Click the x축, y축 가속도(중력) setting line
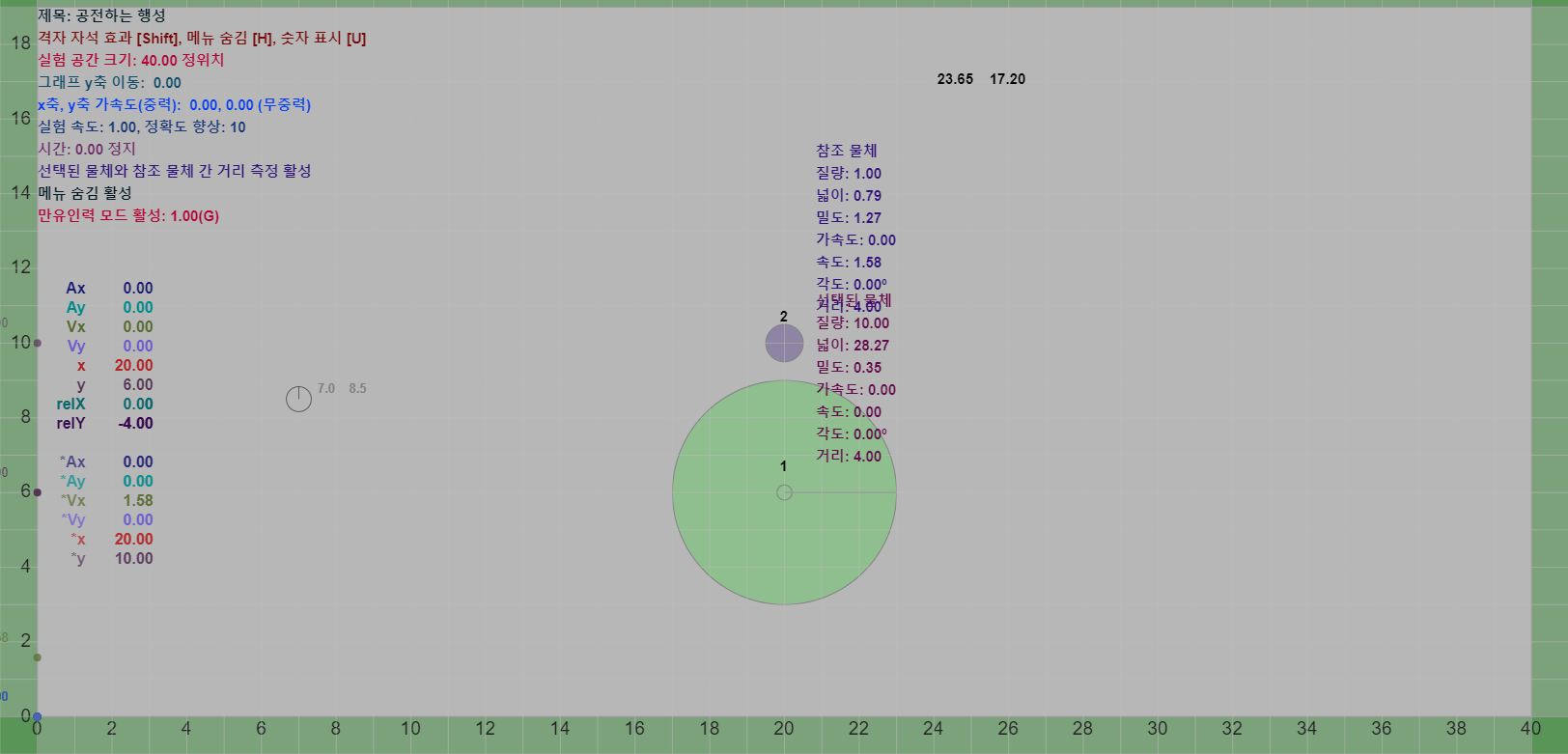This screenshot has height=754, width=1568. (174, 104)
